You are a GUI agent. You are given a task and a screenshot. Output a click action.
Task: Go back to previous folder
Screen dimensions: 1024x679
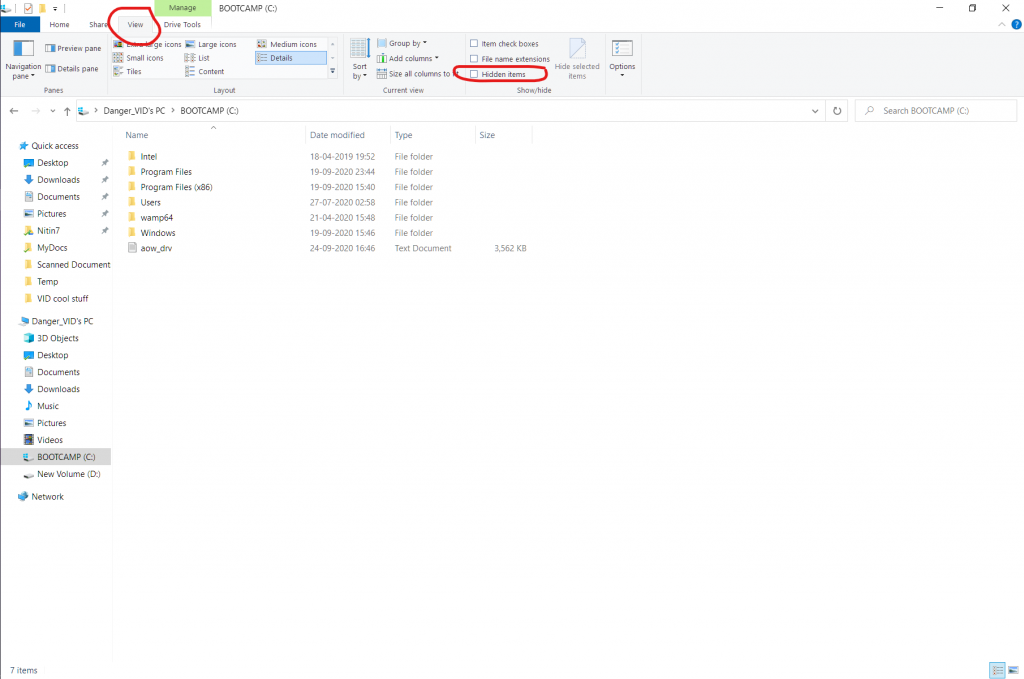point(14,111)
